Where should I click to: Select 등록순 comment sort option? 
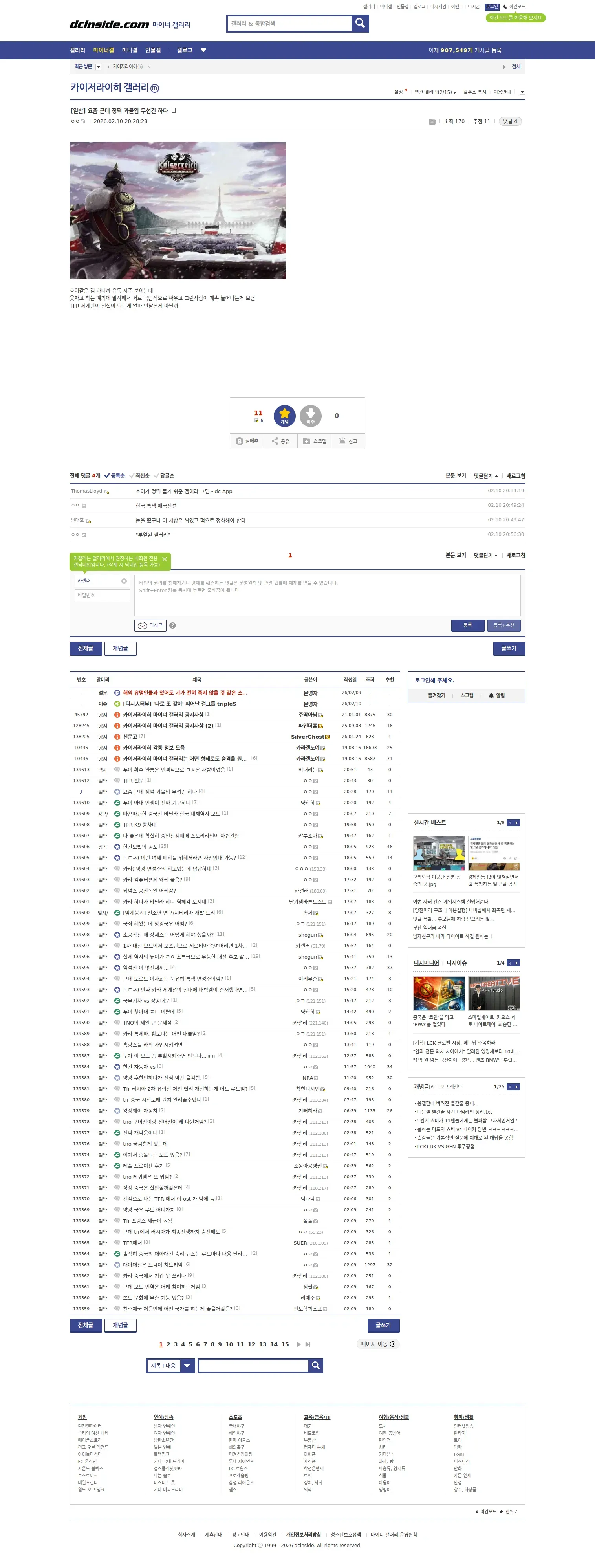coord(114,475)
